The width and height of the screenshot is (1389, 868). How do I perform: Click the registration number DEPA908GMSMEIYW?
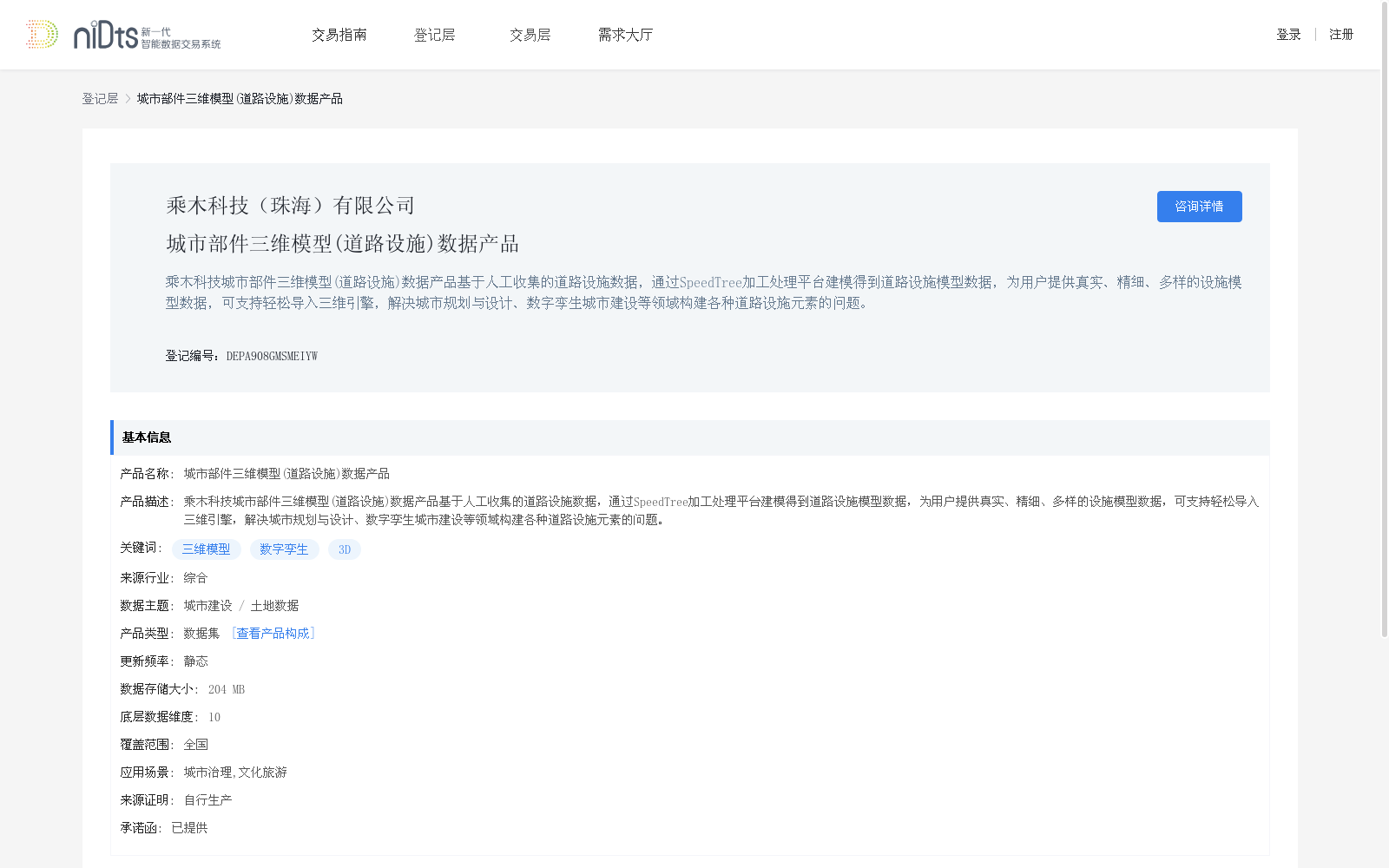click(272, 356)
